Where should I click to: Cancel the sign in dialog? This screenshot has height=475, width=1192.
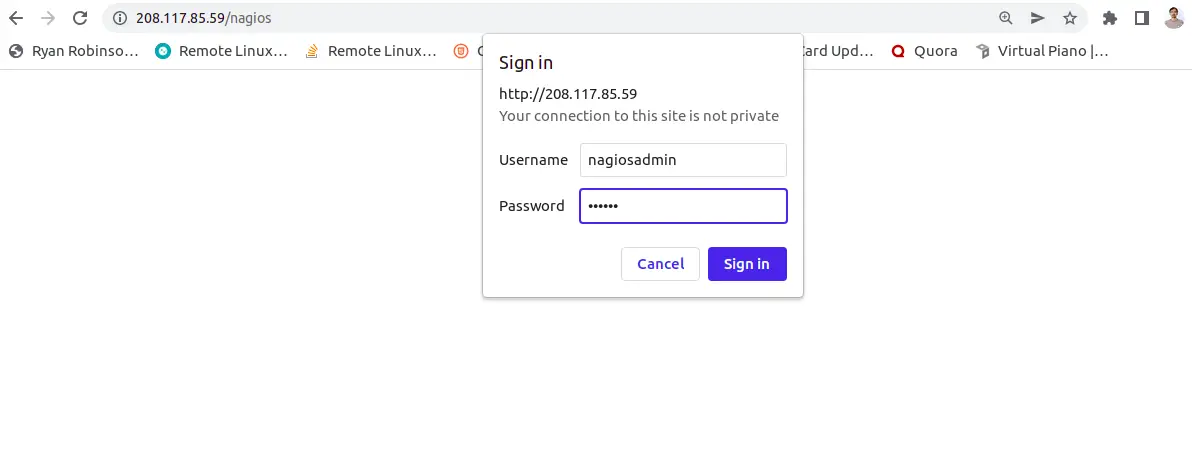coord(660,264)
